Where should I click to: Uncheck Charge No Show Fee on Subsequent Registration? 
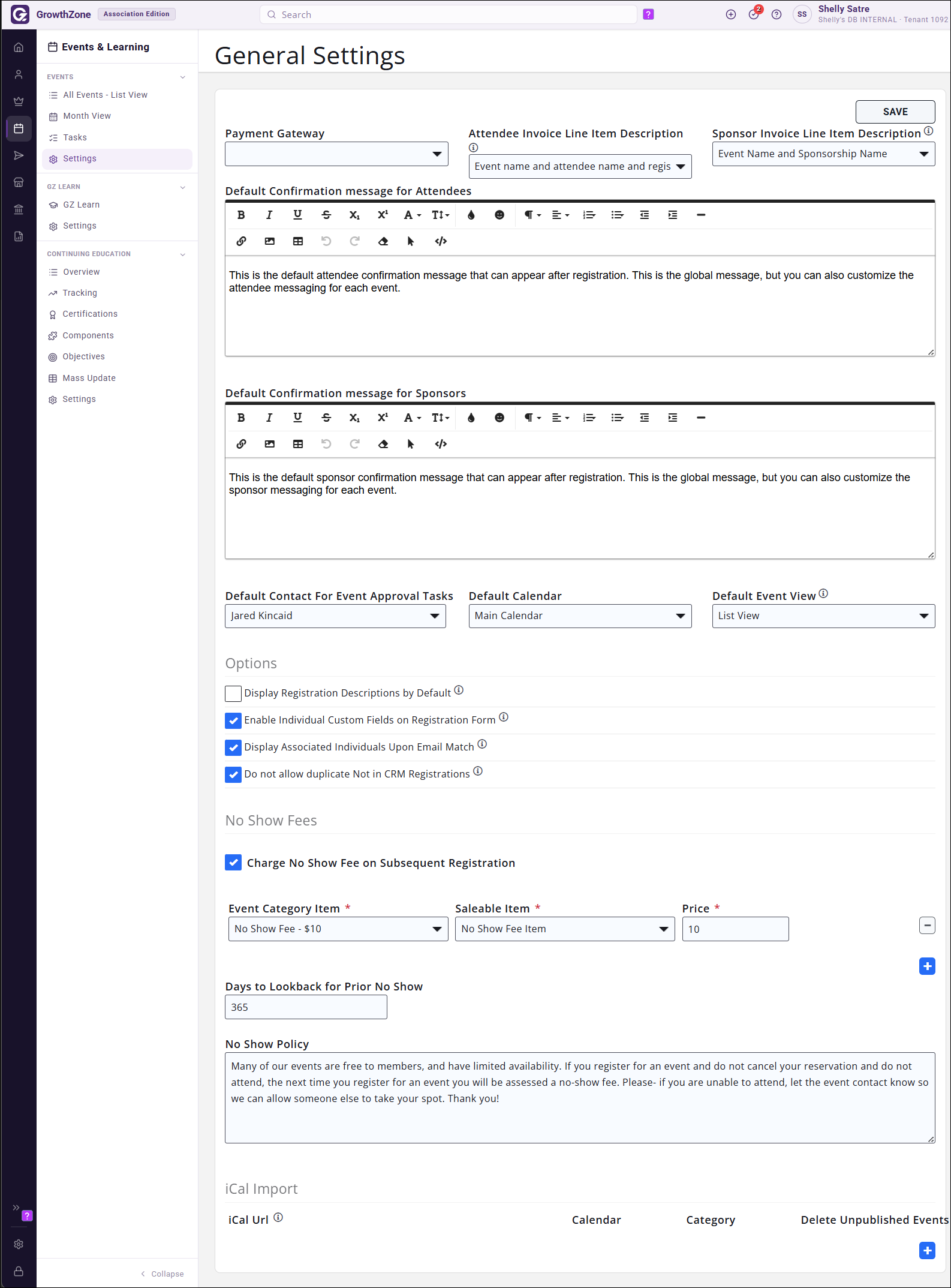(x=233, y=863)
